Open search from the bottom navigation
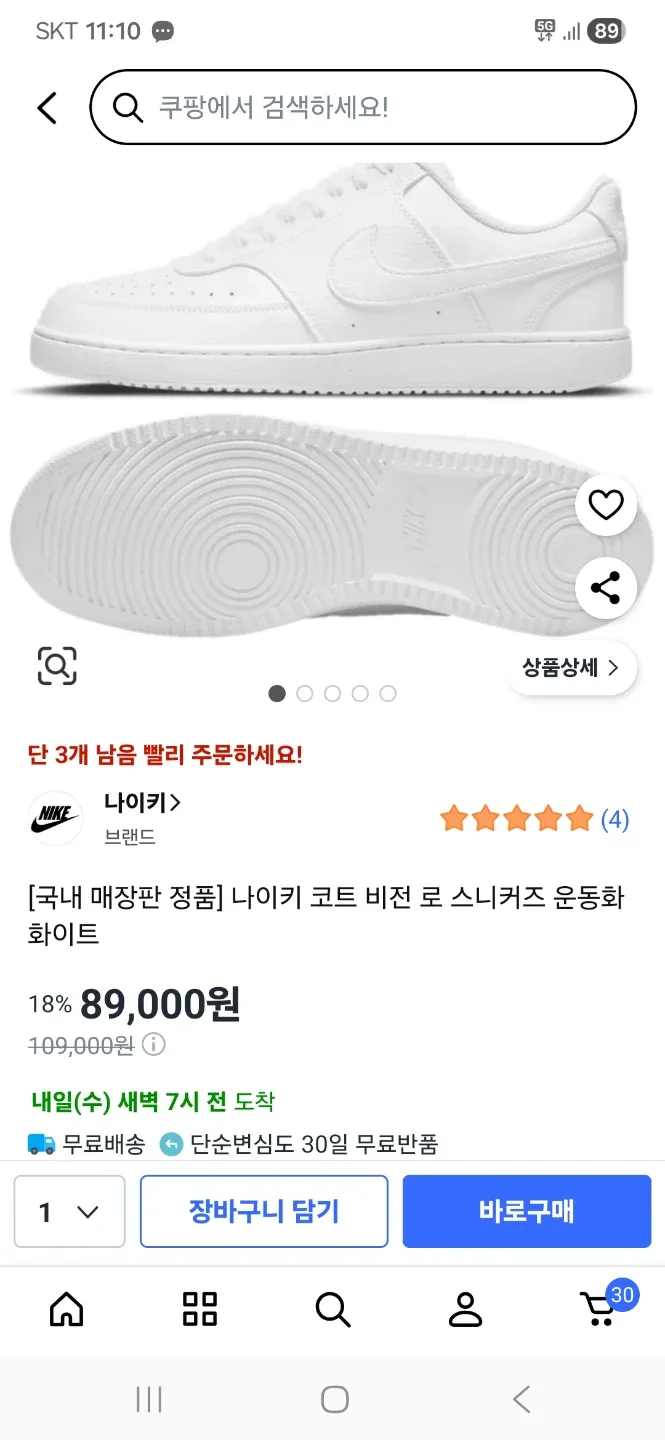This screenshot has height=1440, width=665. [332, 1311]
